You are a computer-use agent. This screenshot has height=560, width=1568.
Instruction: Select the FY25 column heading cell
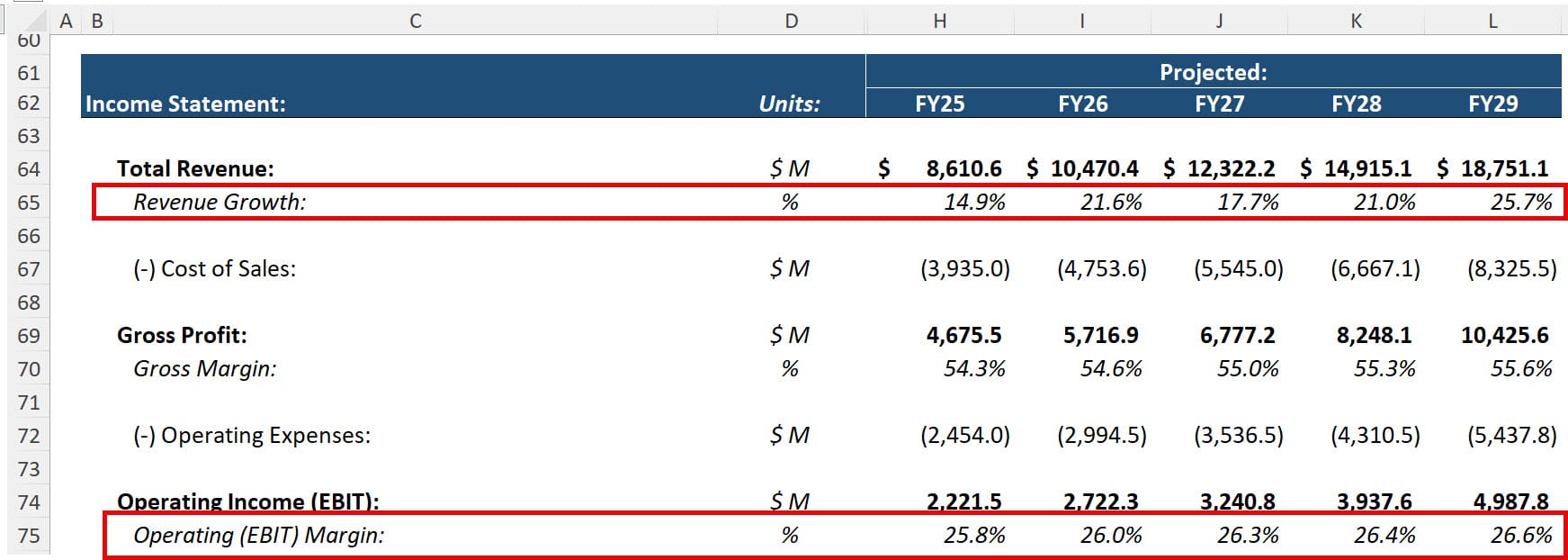click(939, 104)
